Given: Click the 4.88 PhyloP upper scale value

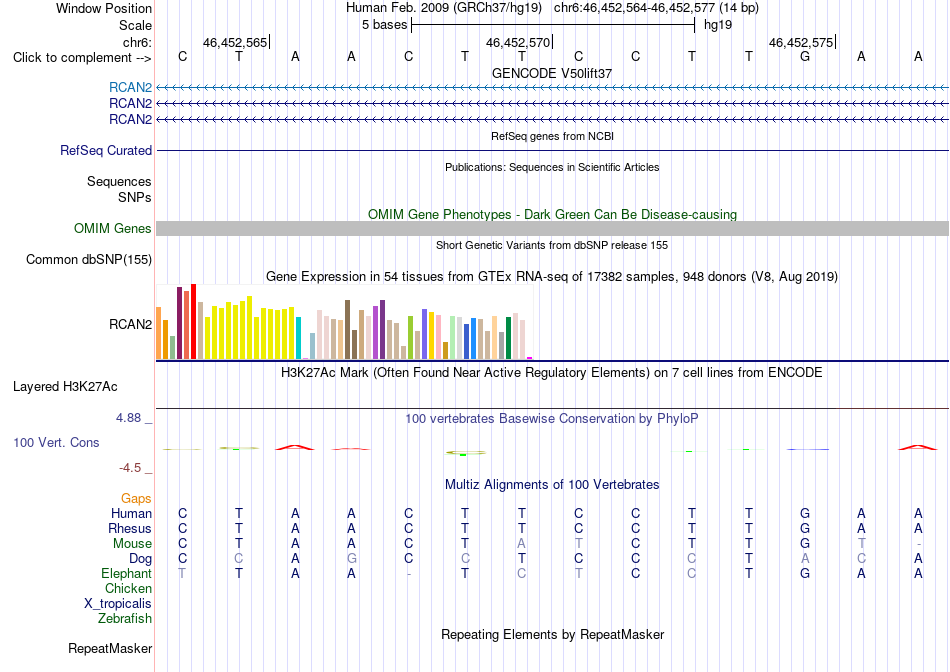Looking at the screenshot, I should click(128, 418).
